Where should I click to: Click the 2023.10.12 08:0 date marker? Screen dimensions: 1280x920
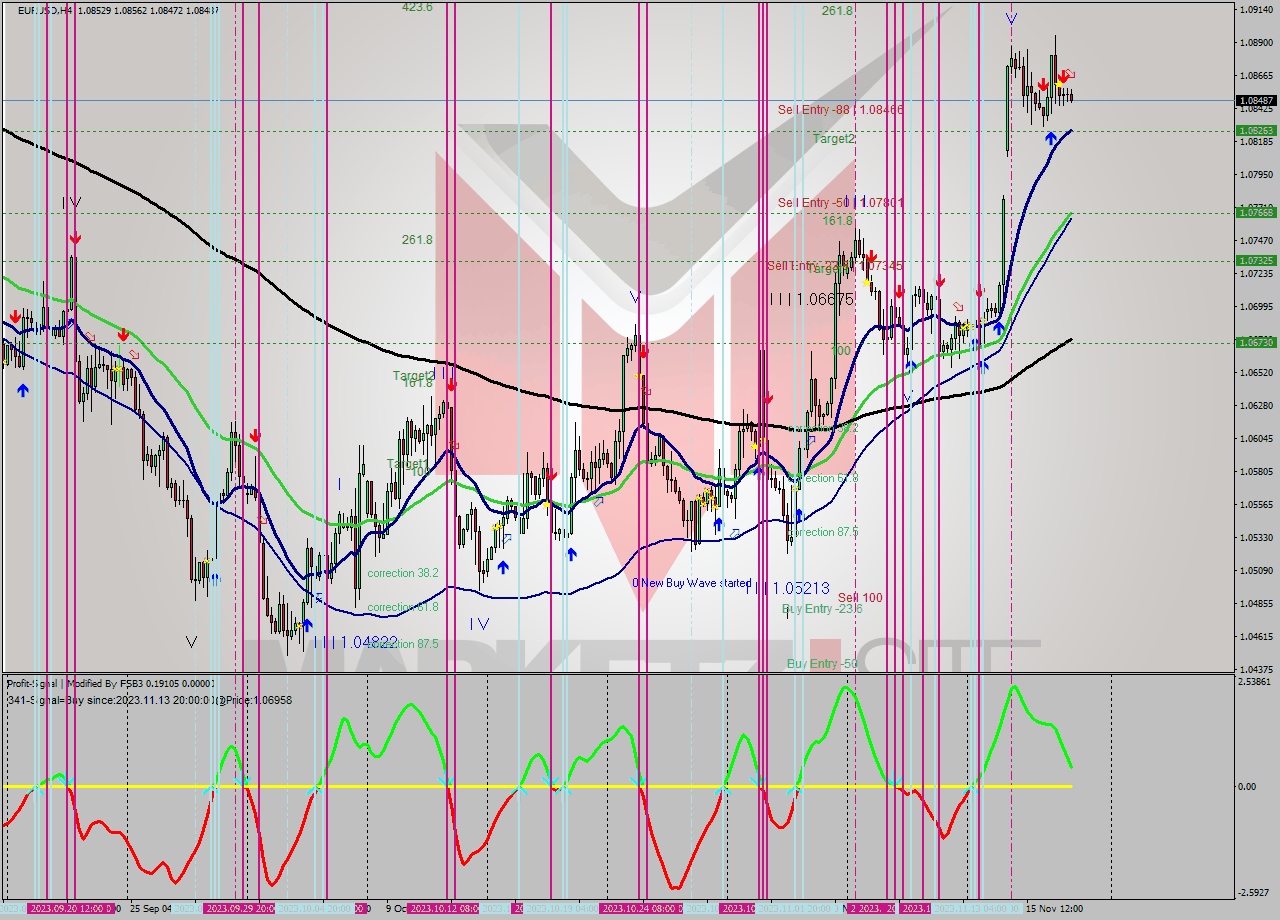[x=444, y=908]
